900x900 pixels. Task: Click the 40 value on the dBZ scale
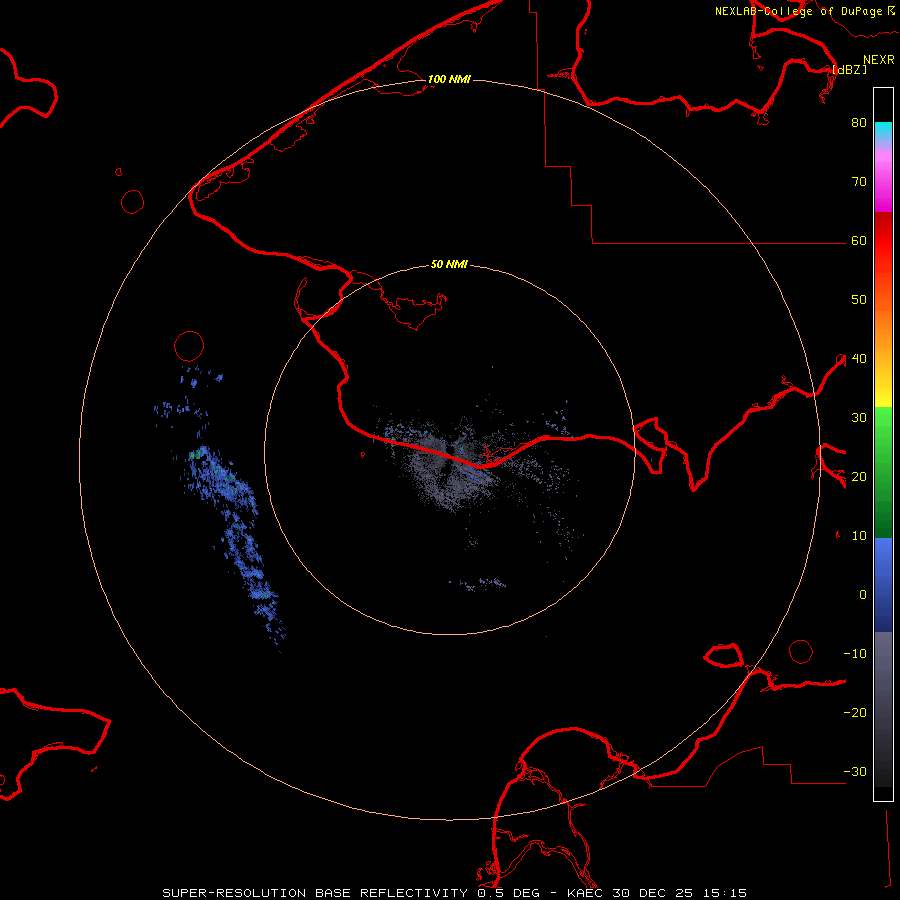point(859,359)
